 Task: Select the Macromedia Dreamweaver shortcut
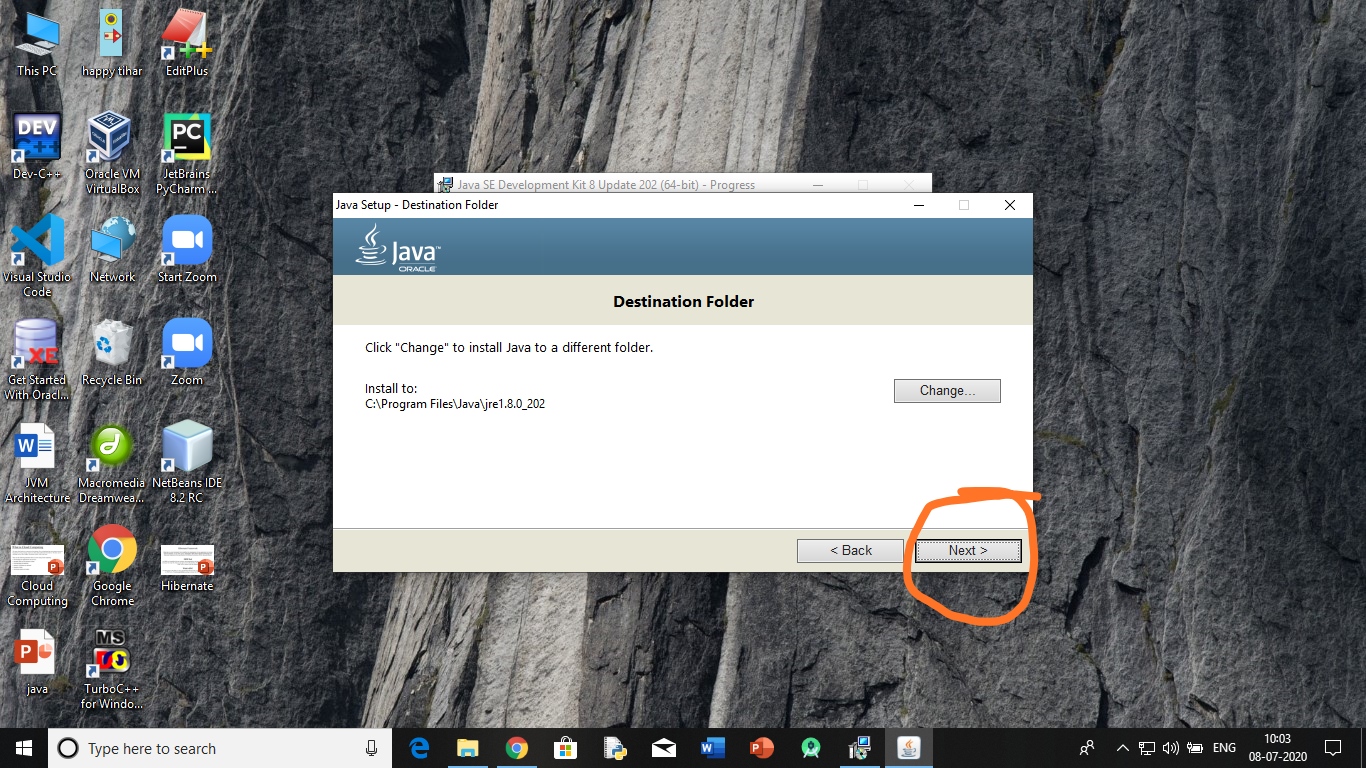point(112,463)
